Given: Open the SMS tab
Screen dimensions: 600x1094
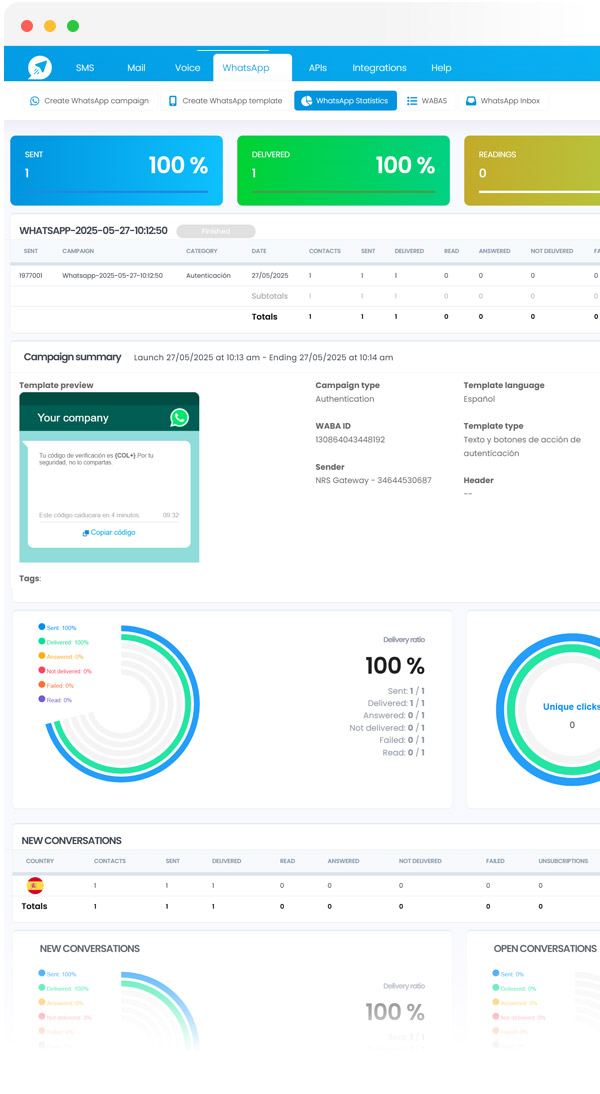Looking at the screenshot, I should [85, 68].
